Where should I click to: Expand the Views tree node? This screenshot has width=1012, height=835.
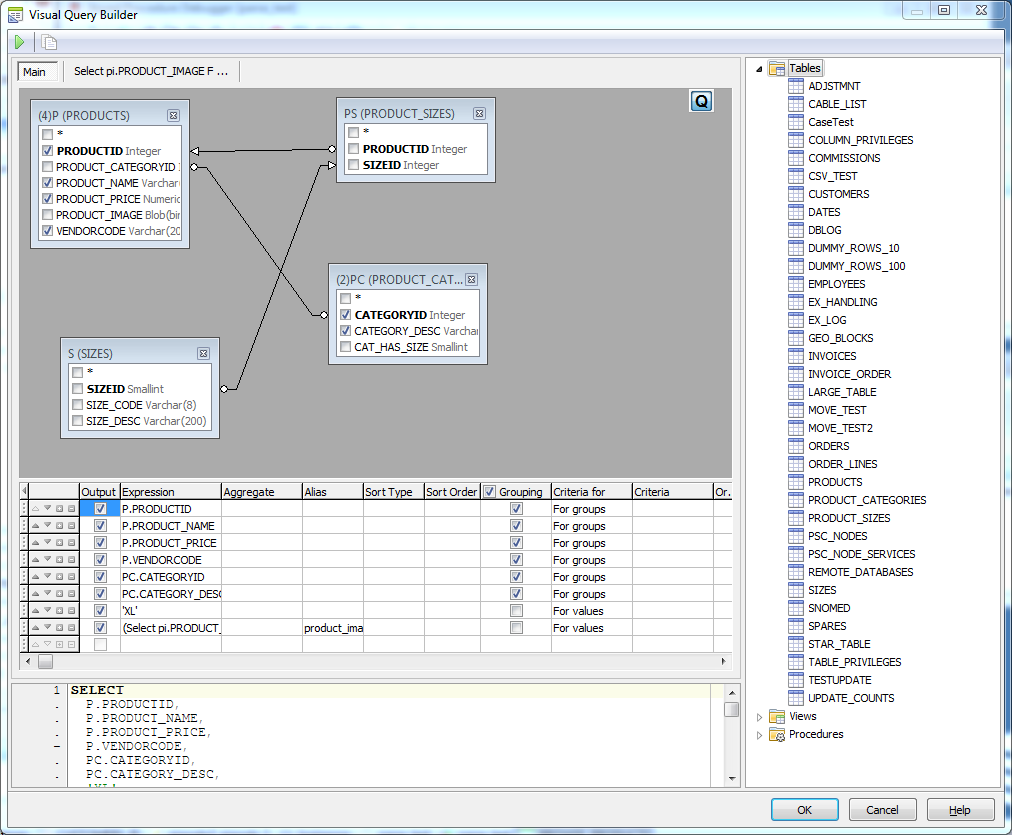[760, 717]
